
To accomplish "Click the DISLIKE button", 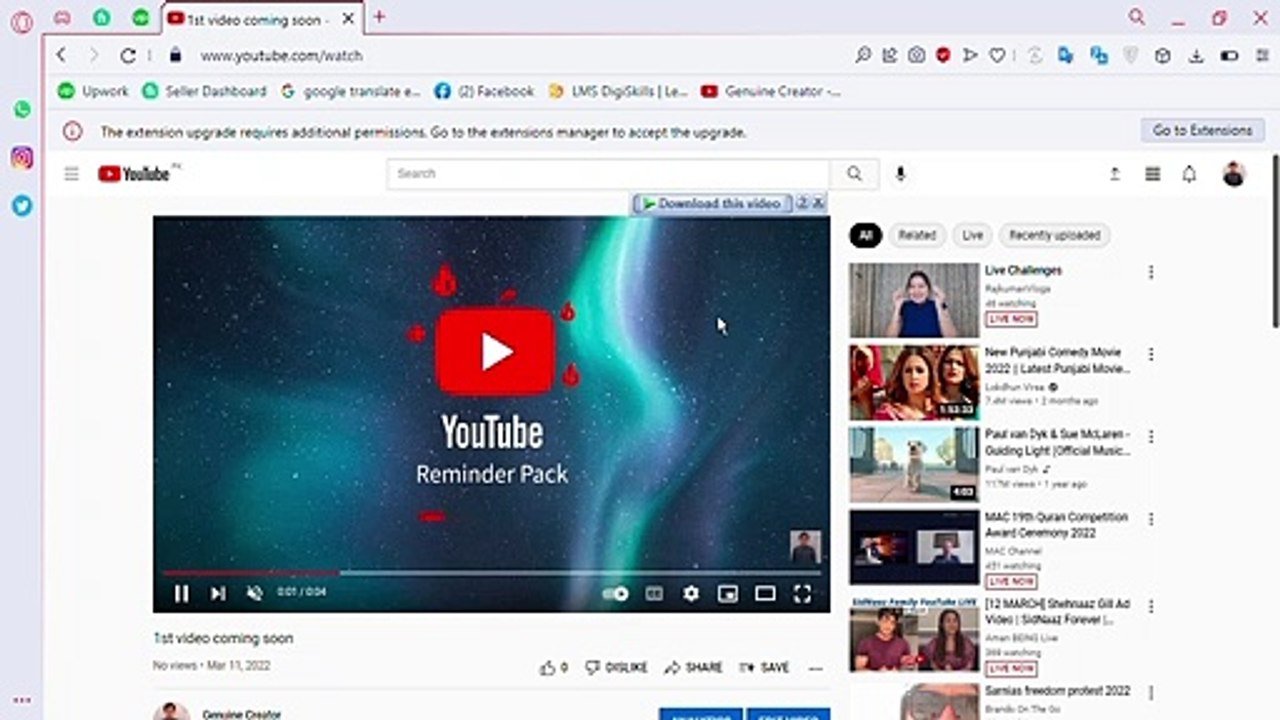I will click(616, 668).
